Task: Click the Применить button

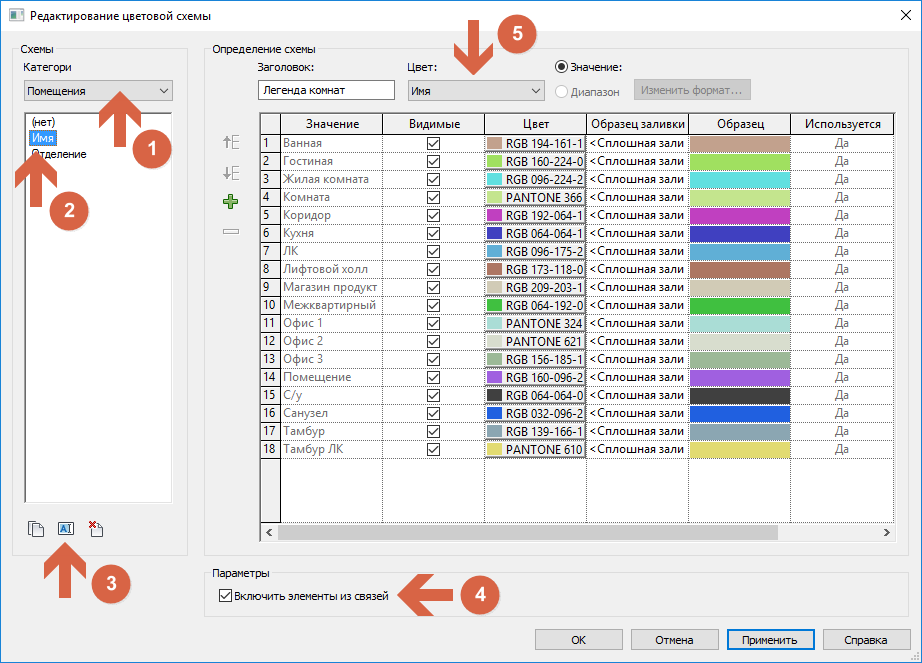Action: (x=770, y=639)
